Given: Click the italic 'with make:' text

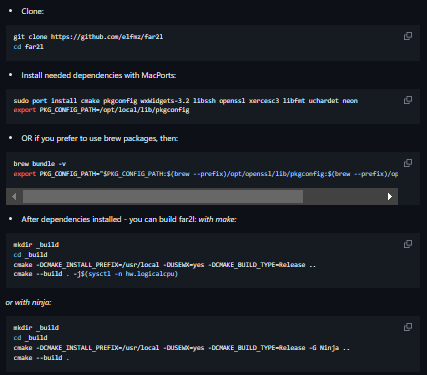Looking at the screenshot, I should click(x=217, y=219).
